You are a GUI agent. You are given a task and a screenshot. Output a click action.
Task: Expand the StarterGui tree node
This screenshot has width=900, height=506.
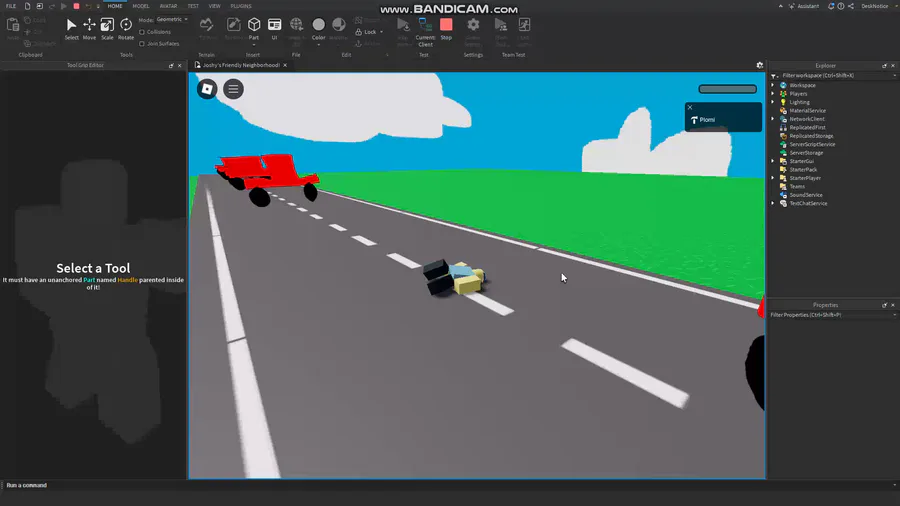[x=773, y=161]
